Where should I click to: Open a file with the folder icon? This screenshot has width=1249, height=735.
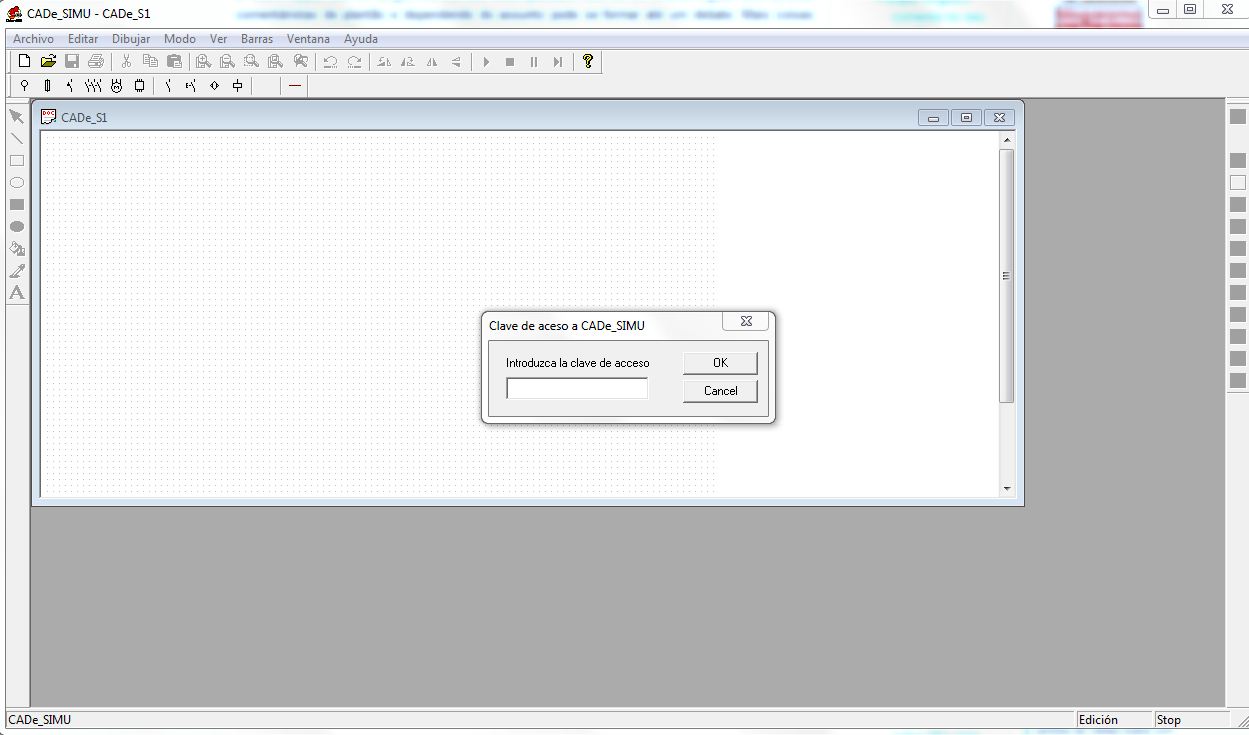point(48,61)
